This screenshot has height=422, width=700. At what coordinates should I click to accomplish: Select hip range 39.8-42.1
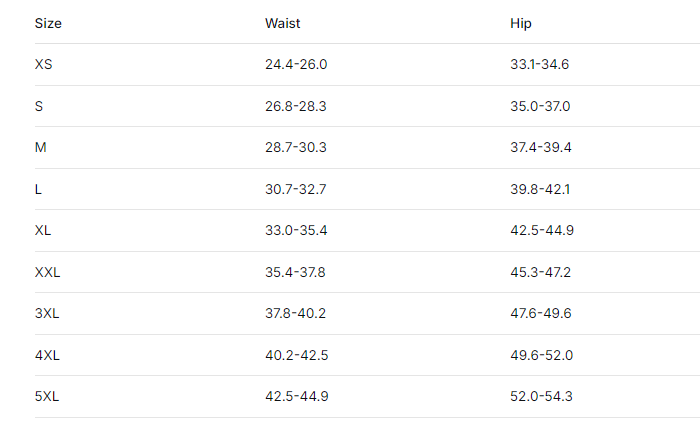(540, 189)
